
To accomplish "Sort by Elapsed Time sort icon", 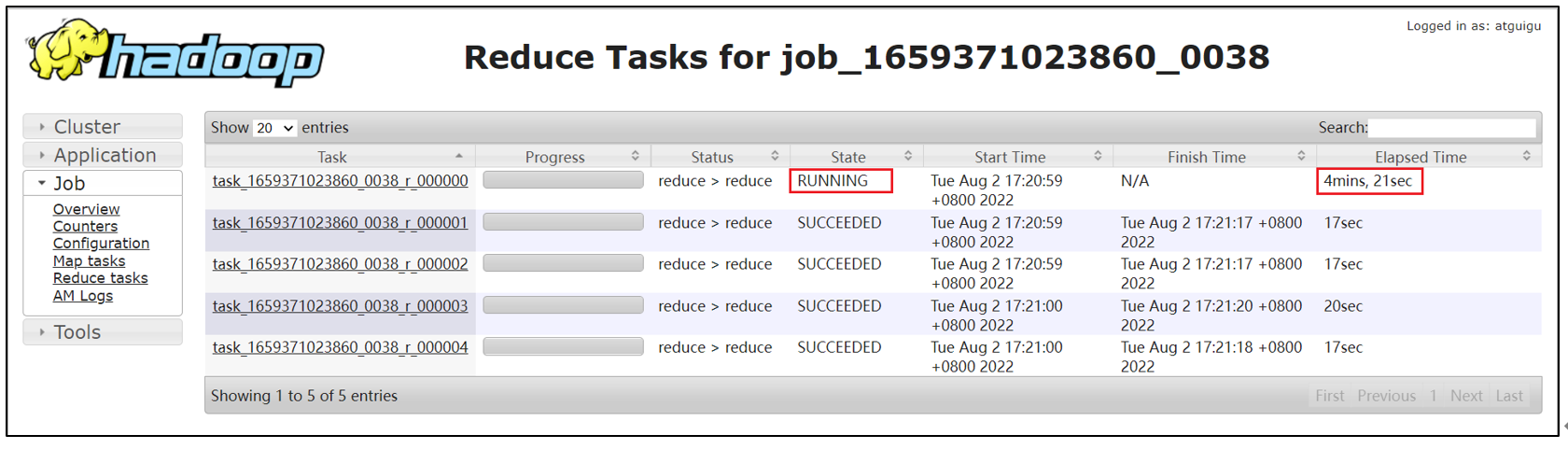I will 1527,156.
